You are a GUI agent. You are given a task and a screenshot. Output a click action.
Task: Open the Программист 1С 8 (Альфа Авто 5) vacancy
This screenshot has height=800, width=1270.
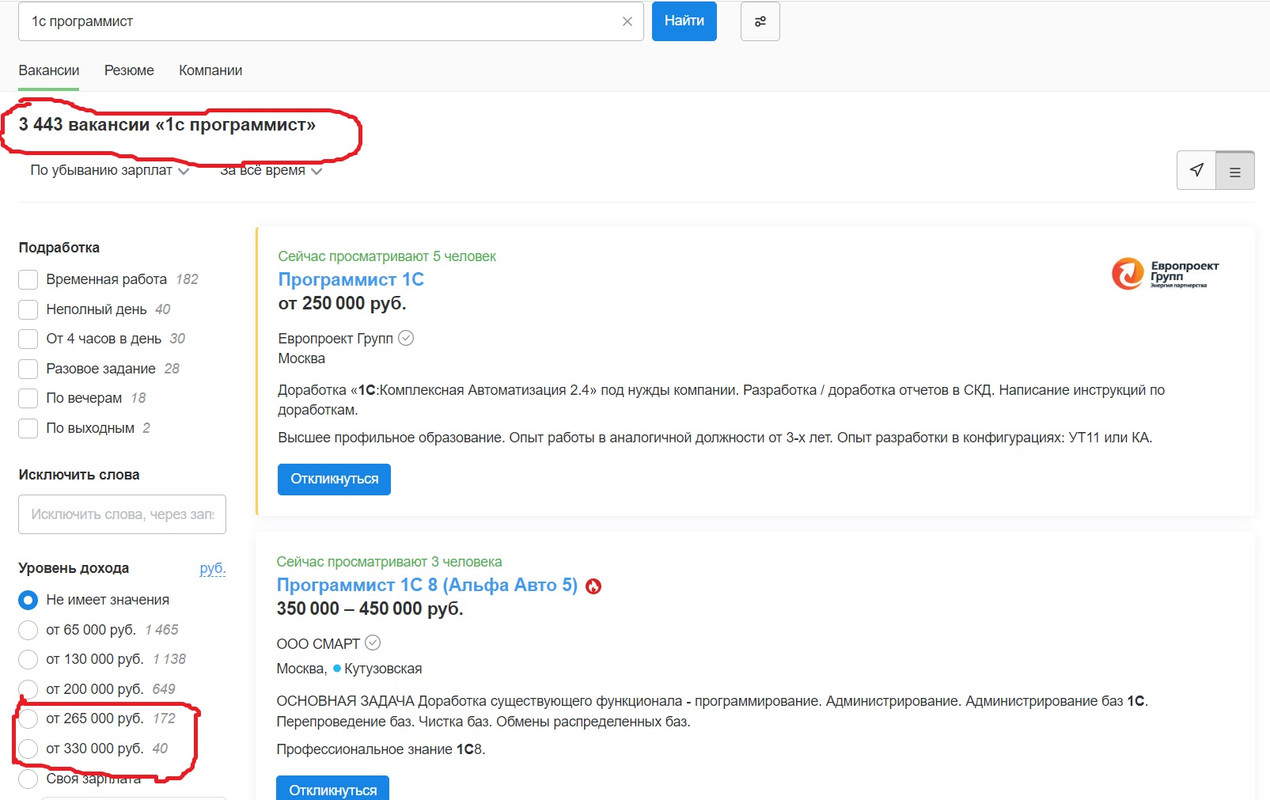[427, 586]
